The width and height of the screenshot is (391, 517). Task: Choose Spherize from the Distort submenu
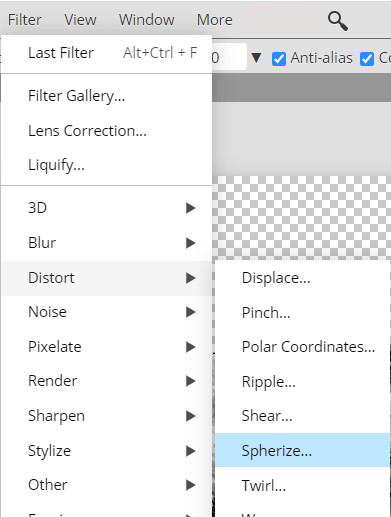(x=302, y=450)
